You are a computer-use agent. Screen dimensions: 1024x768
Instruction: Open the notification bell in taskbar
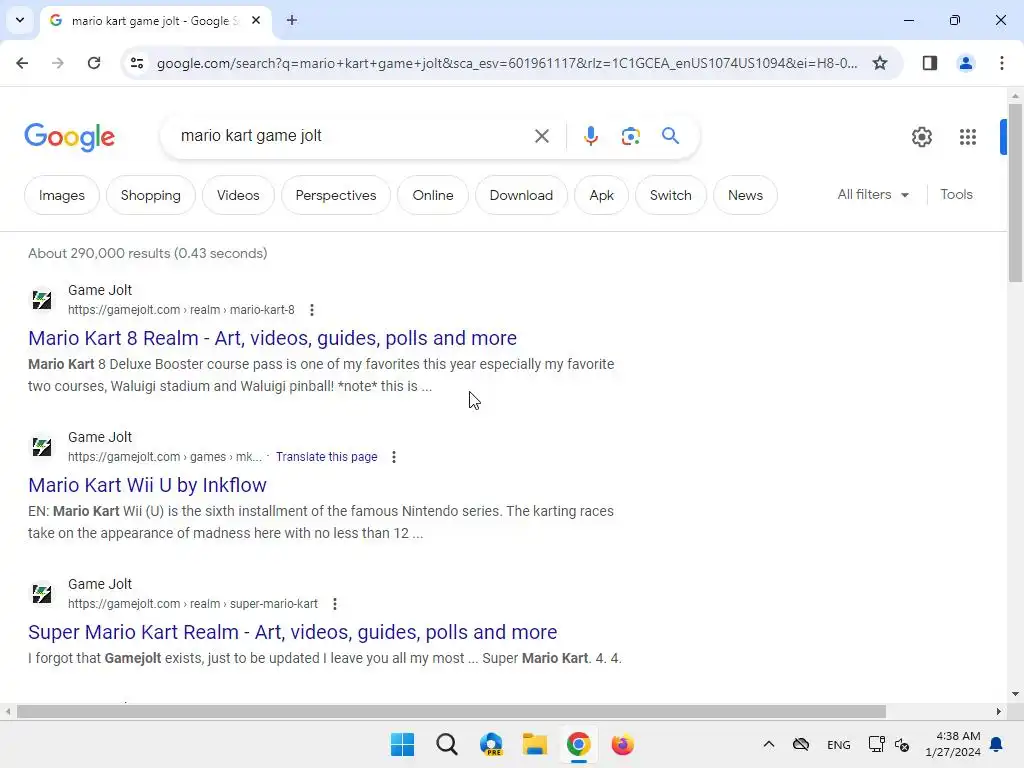tap(997, 744)
